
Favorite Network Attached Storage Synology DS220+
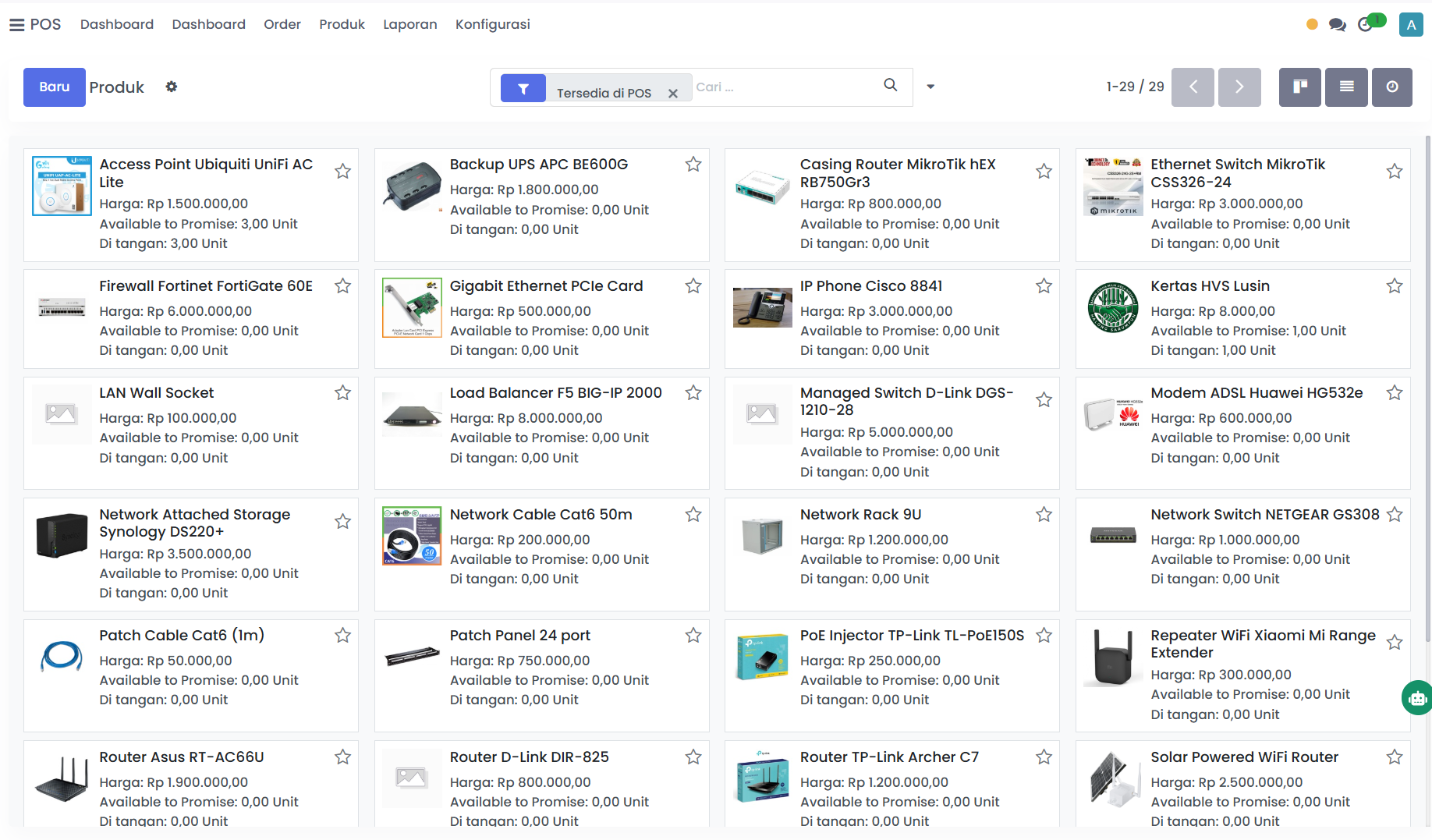click(342, 522)
